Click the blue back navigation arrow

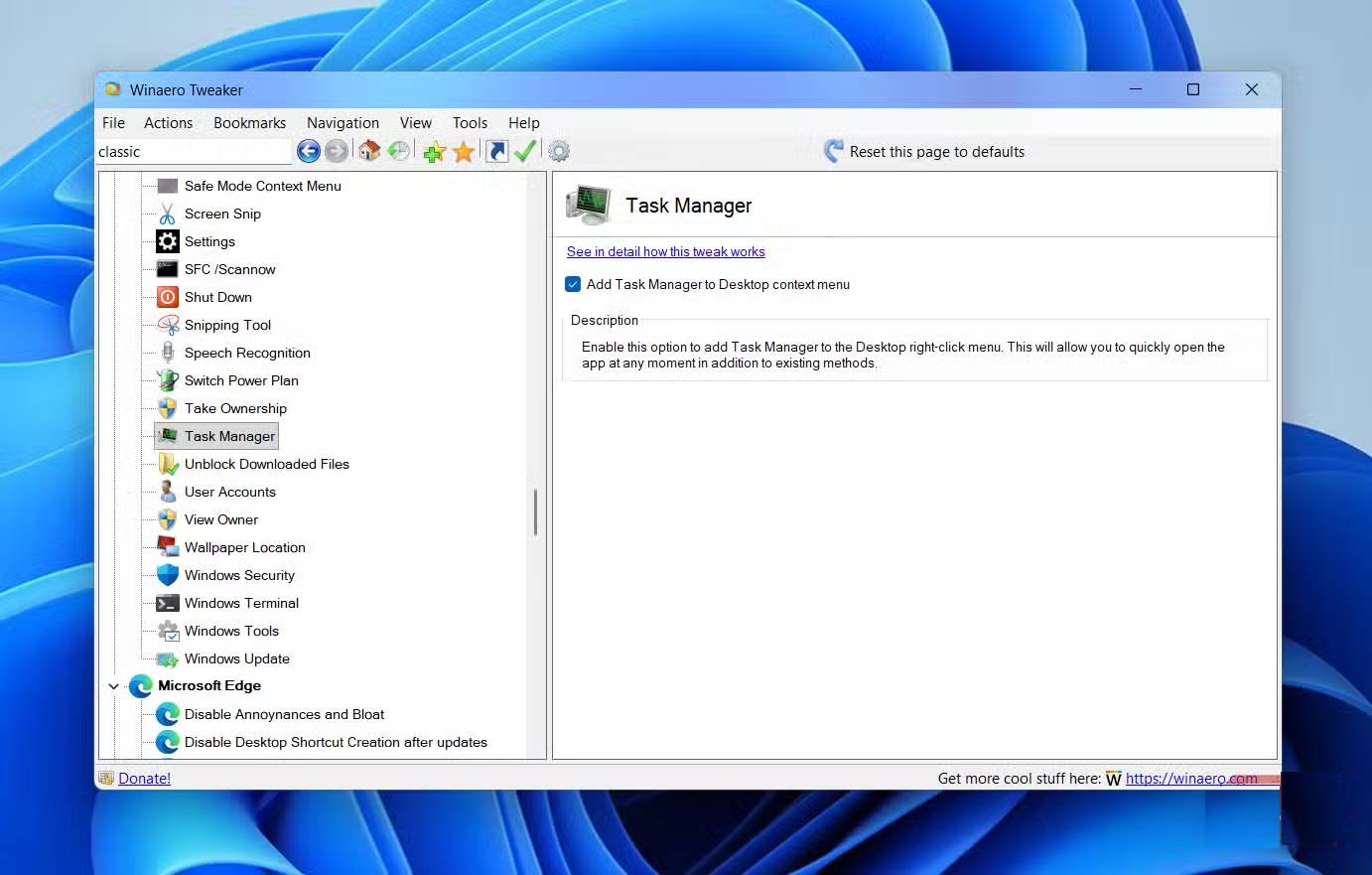(309, 151)
